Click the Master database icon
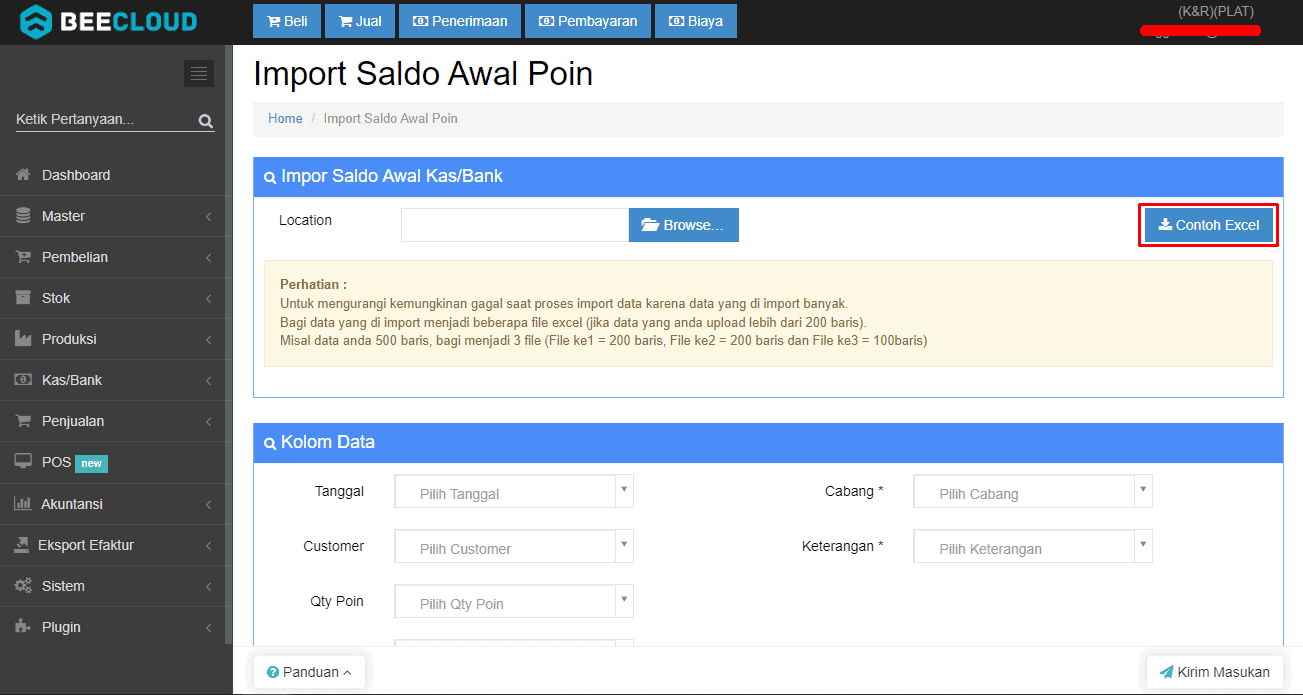The width and height of the screenshot is (1303, 695). (23, 216)
